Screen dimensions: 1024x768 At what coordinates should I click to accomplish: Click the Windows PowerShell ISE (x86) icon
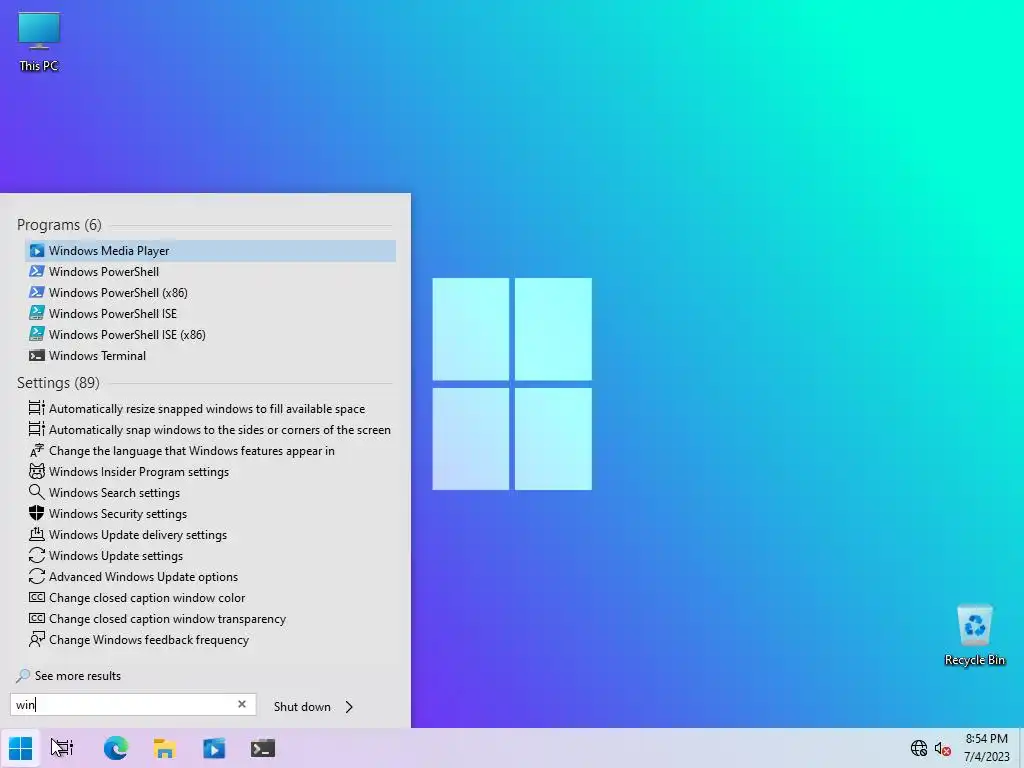37,334
